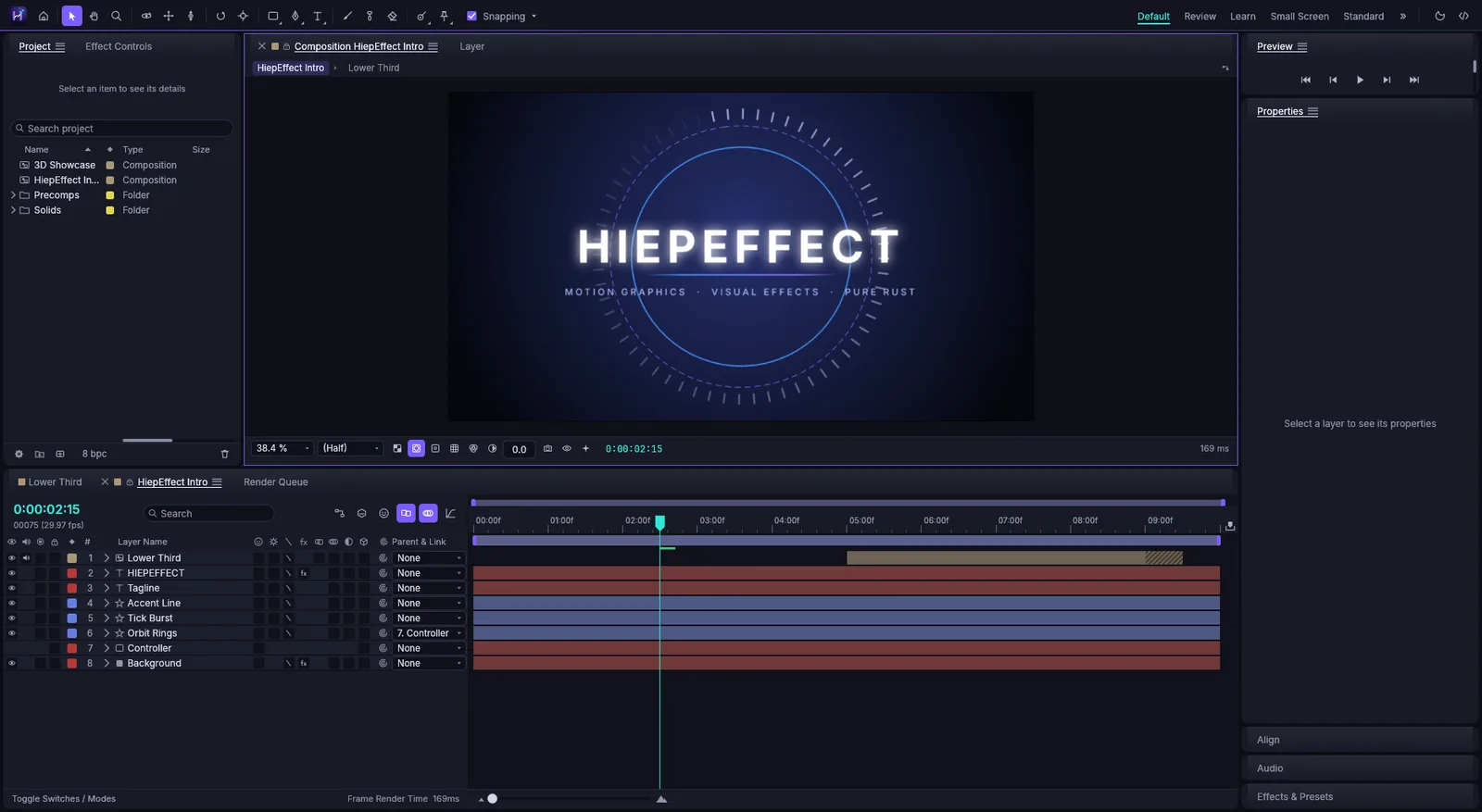Expand the Precomps folder

point(13,195)
